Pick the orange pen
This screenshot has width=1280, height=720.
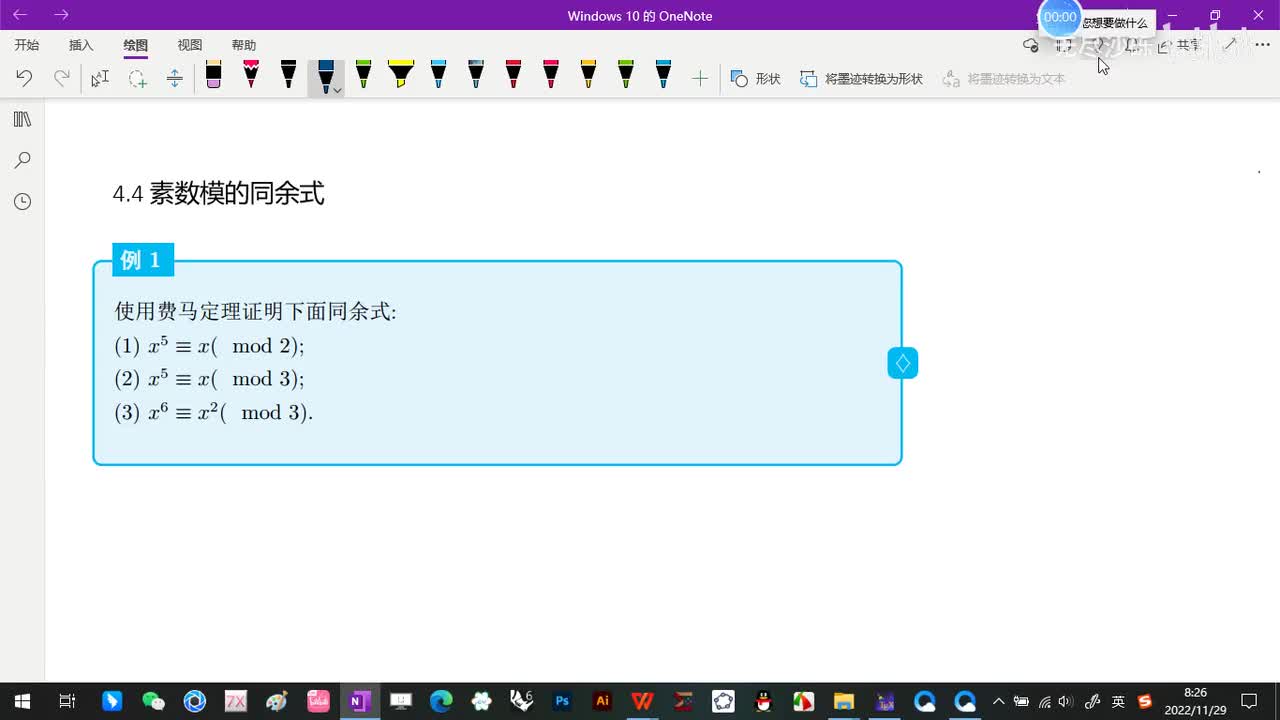click(588, 75)
